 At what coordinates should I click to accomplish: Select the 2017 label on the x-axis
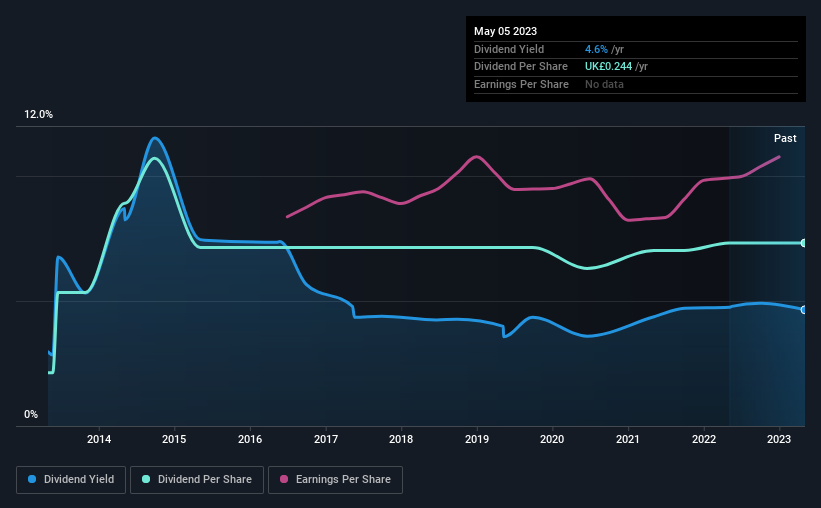point(326,438)
